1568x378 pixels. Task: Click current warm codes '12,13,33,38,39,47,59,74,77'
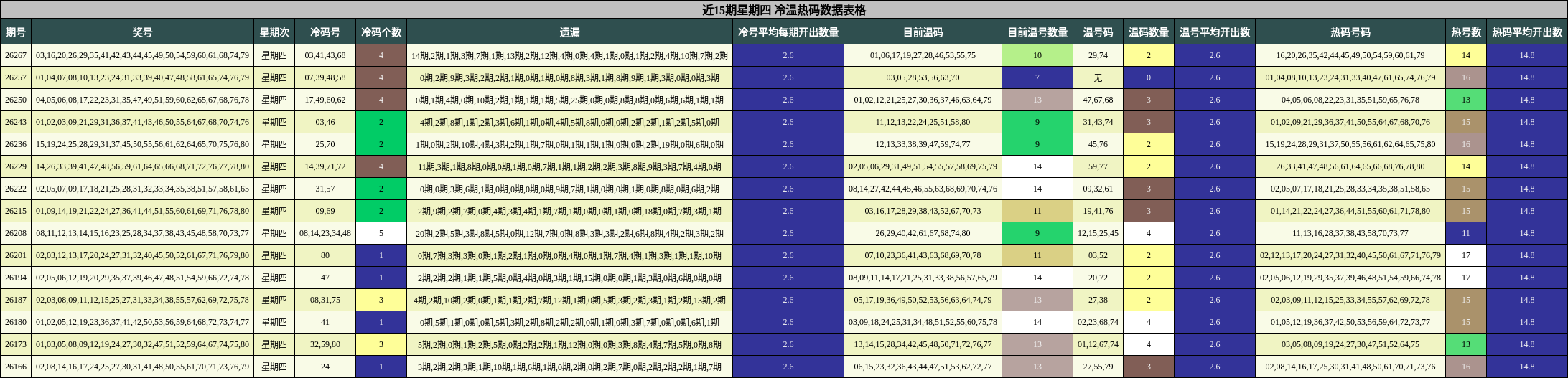pos(923,144)
